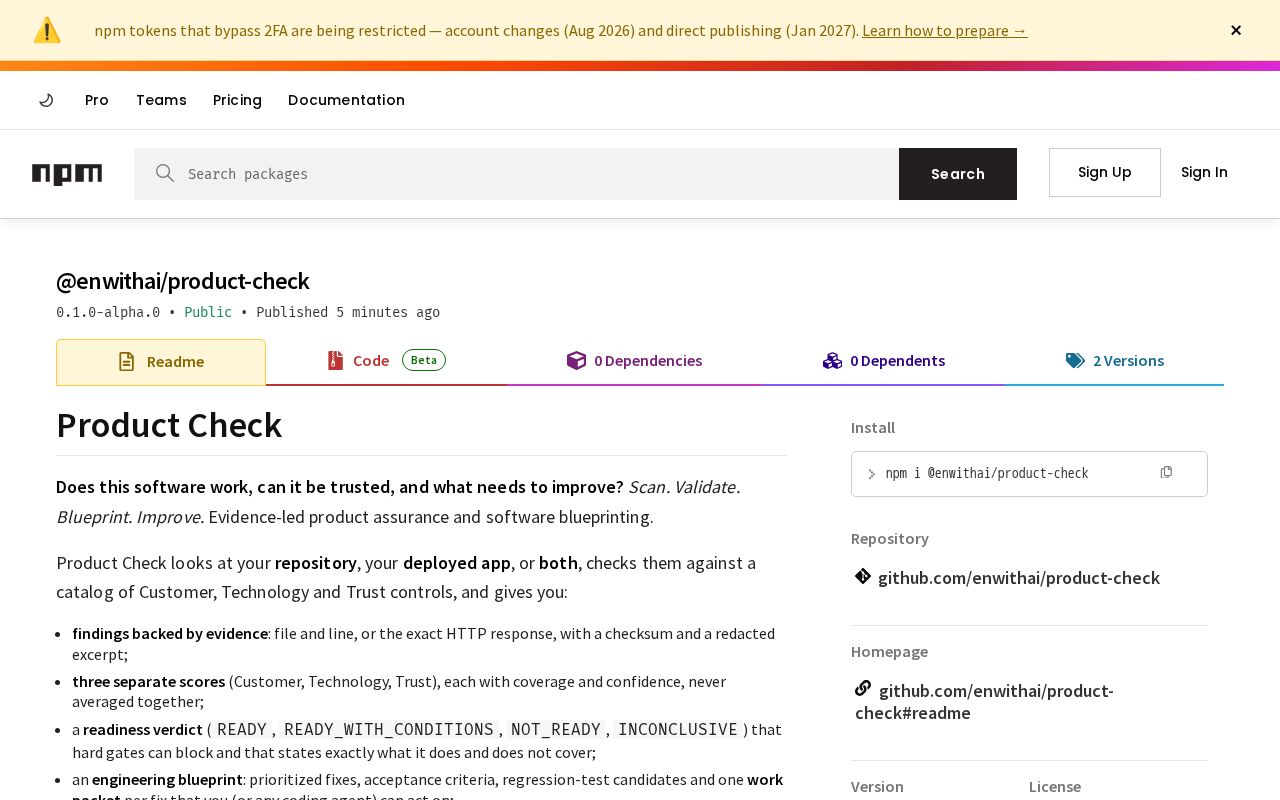This screenshot has height=800, width=1280.
Task: Click the Homepage section heading
Action: (x=889, y=652)
